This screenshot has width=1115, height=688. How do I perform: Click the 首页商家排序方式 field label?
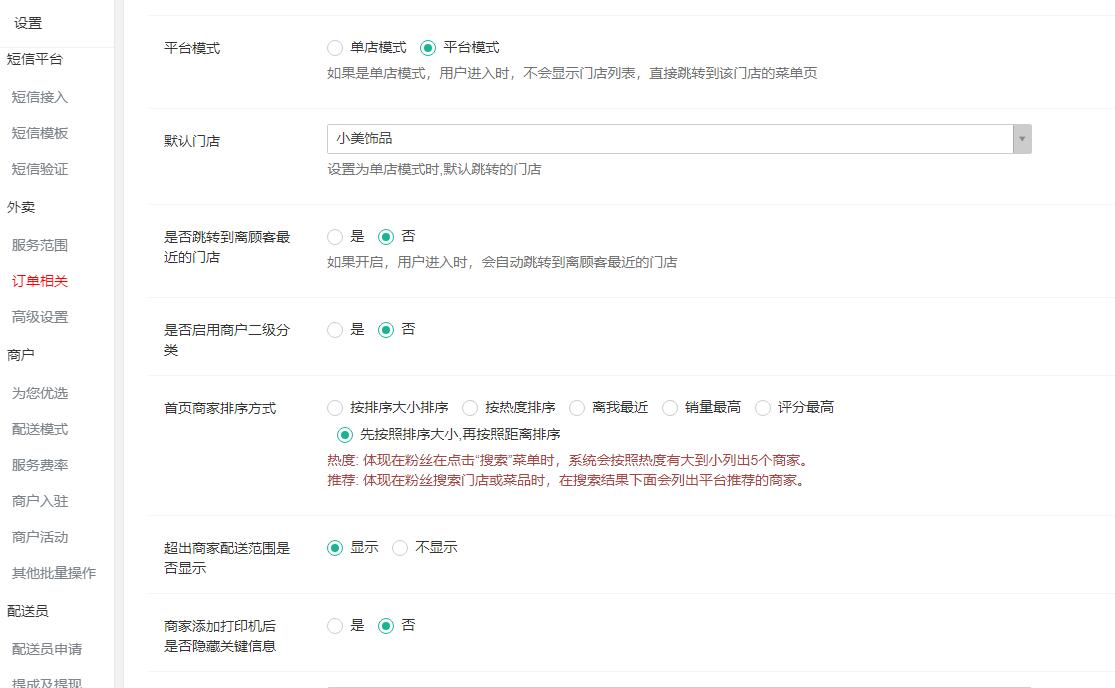tap(220, 409)
